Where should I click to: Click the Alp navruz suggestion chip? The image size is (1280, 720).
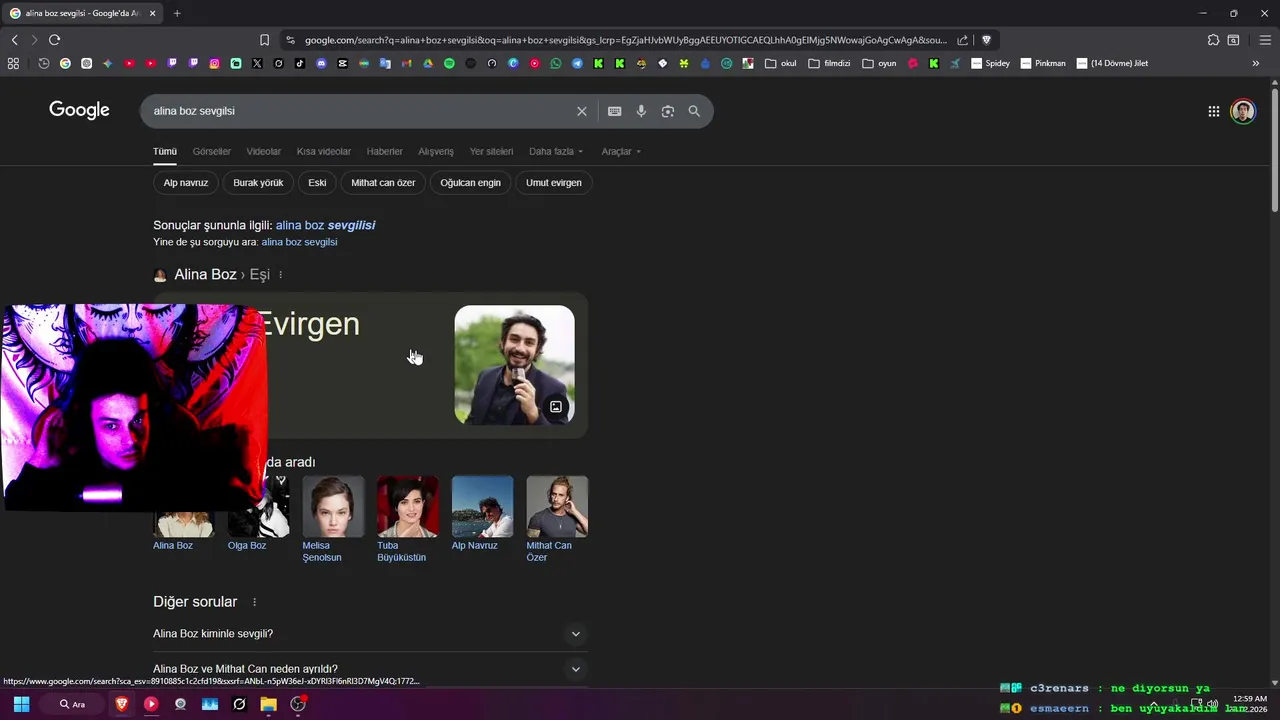186,183
